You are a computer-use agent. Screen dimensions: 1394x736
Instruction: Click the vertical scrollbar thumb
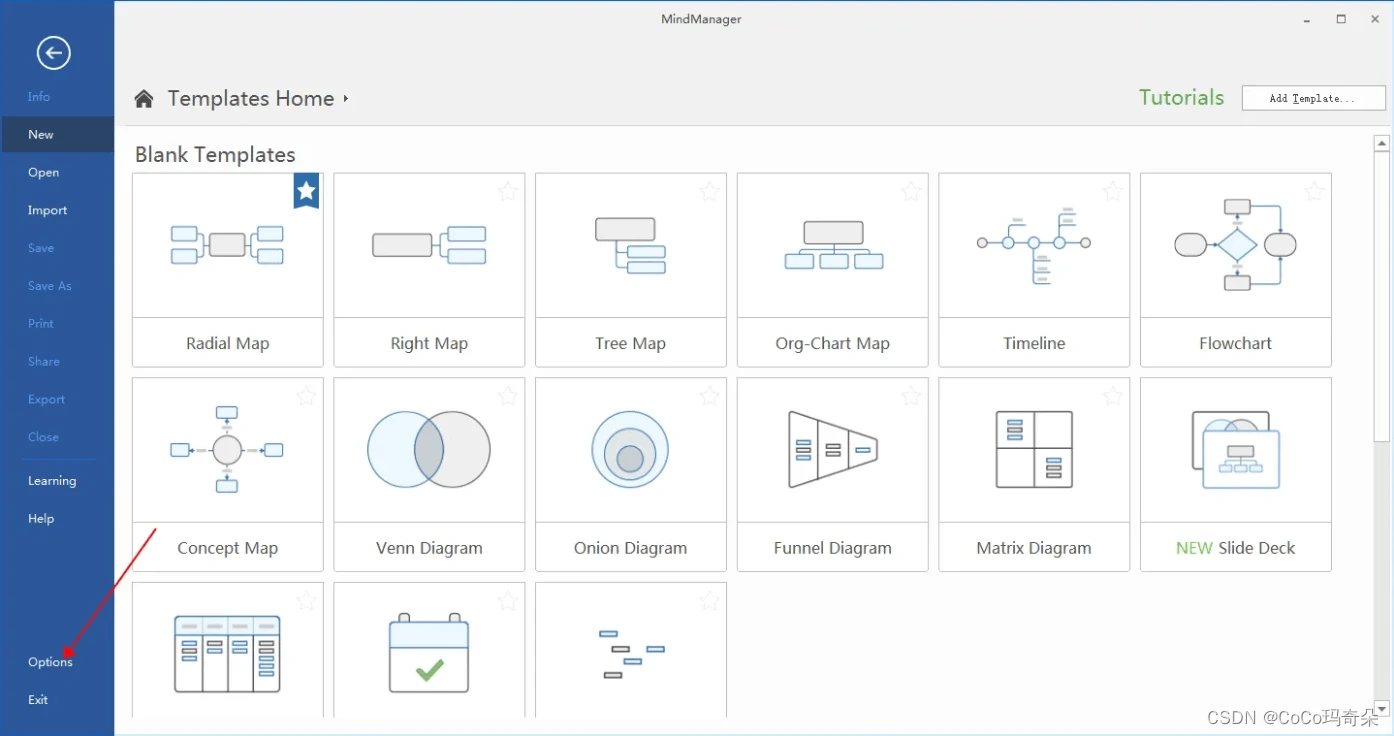pyautogui.click(x=1382, y=297)
